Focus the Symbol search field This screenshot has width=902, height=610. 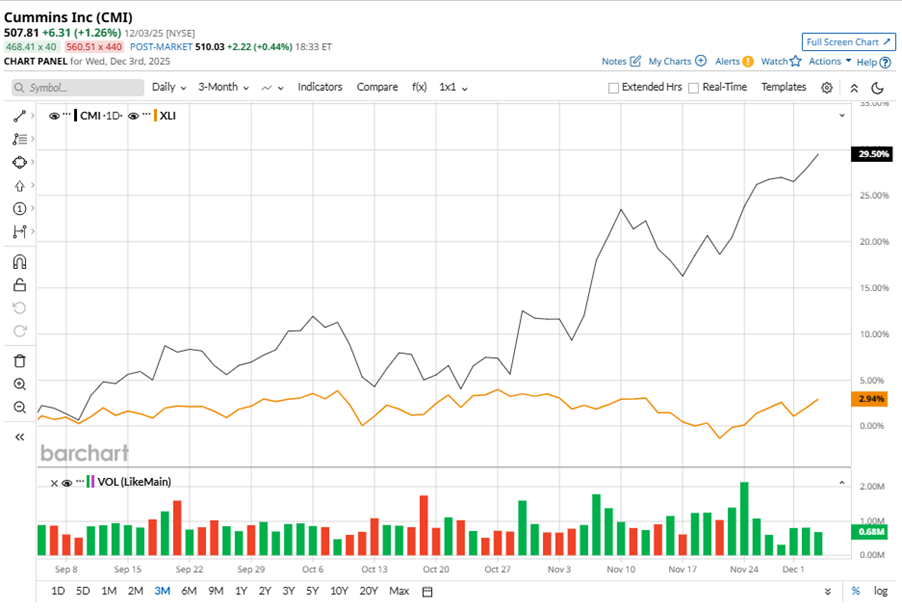[78, 87]
